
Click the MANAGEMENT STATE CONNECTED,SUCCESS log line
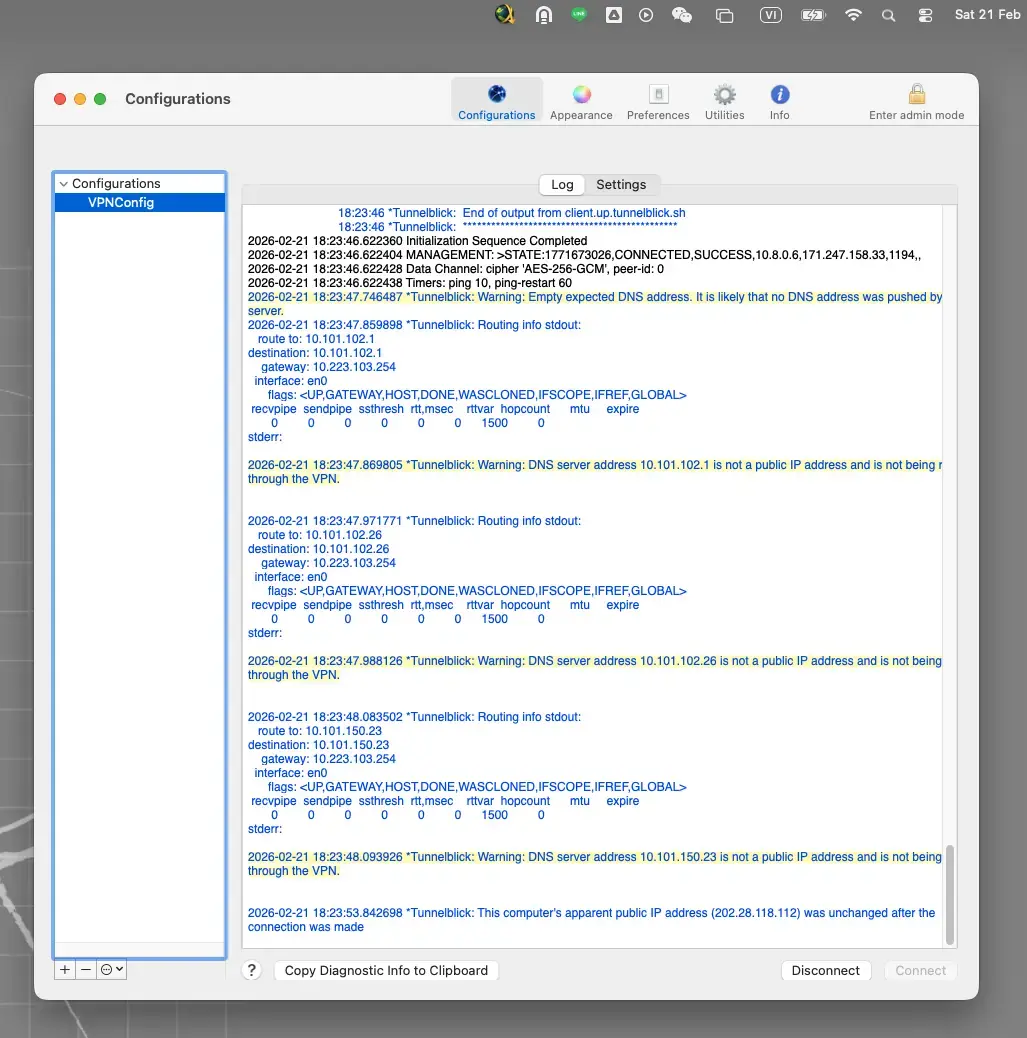(x=584, y=255)
